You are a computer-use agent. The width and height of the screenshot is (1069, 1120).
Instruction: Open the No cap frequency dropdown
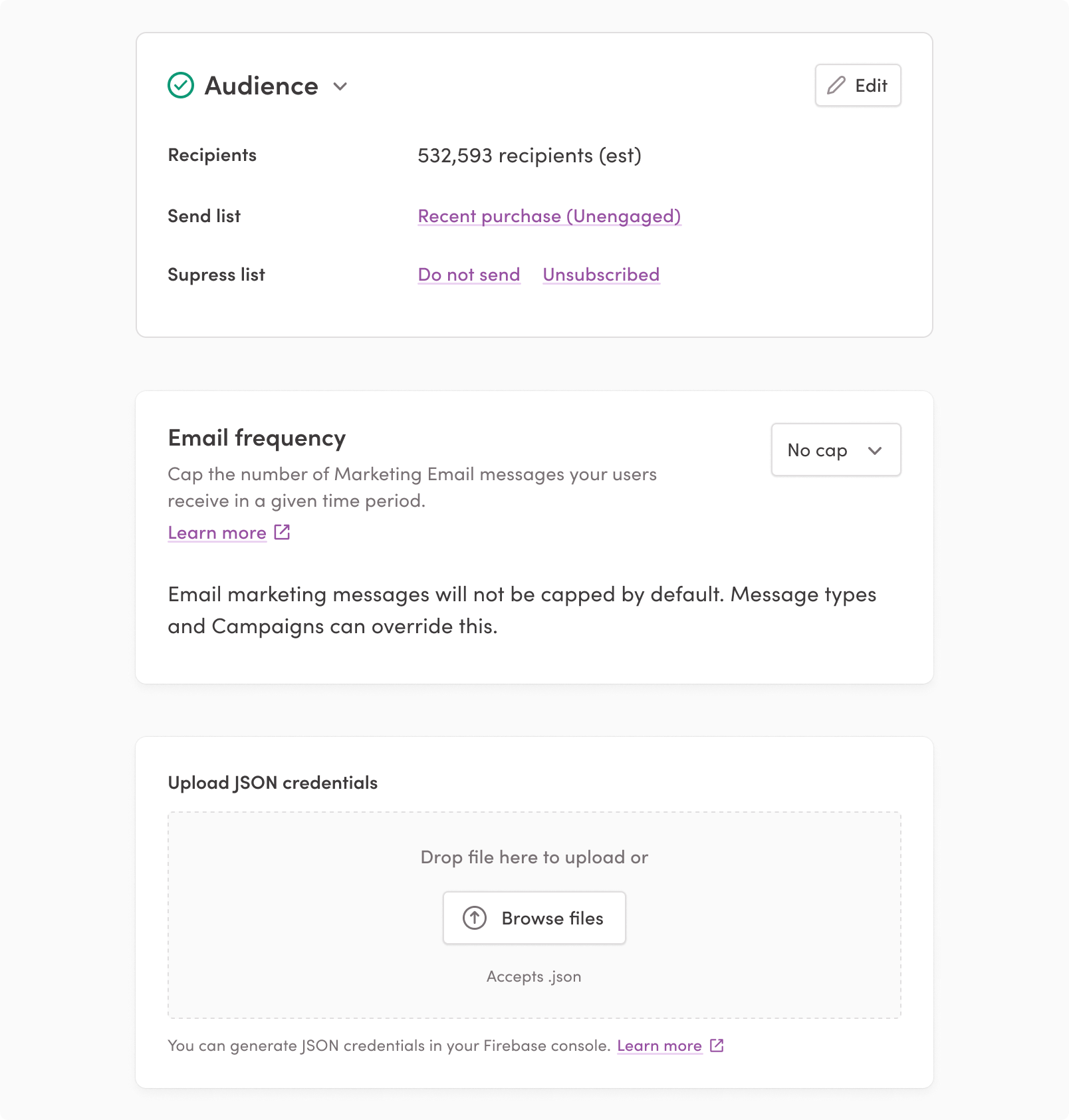click(835, 450)
